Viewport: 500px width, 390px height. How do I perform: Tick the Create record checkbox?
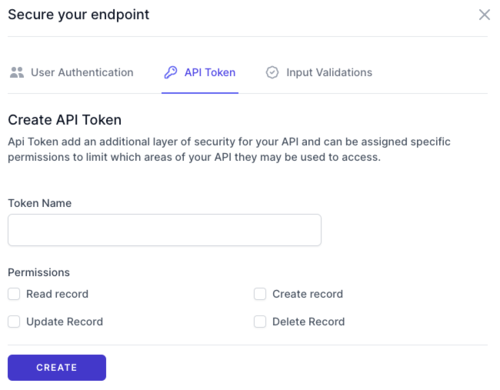click(x=260, y=294)
